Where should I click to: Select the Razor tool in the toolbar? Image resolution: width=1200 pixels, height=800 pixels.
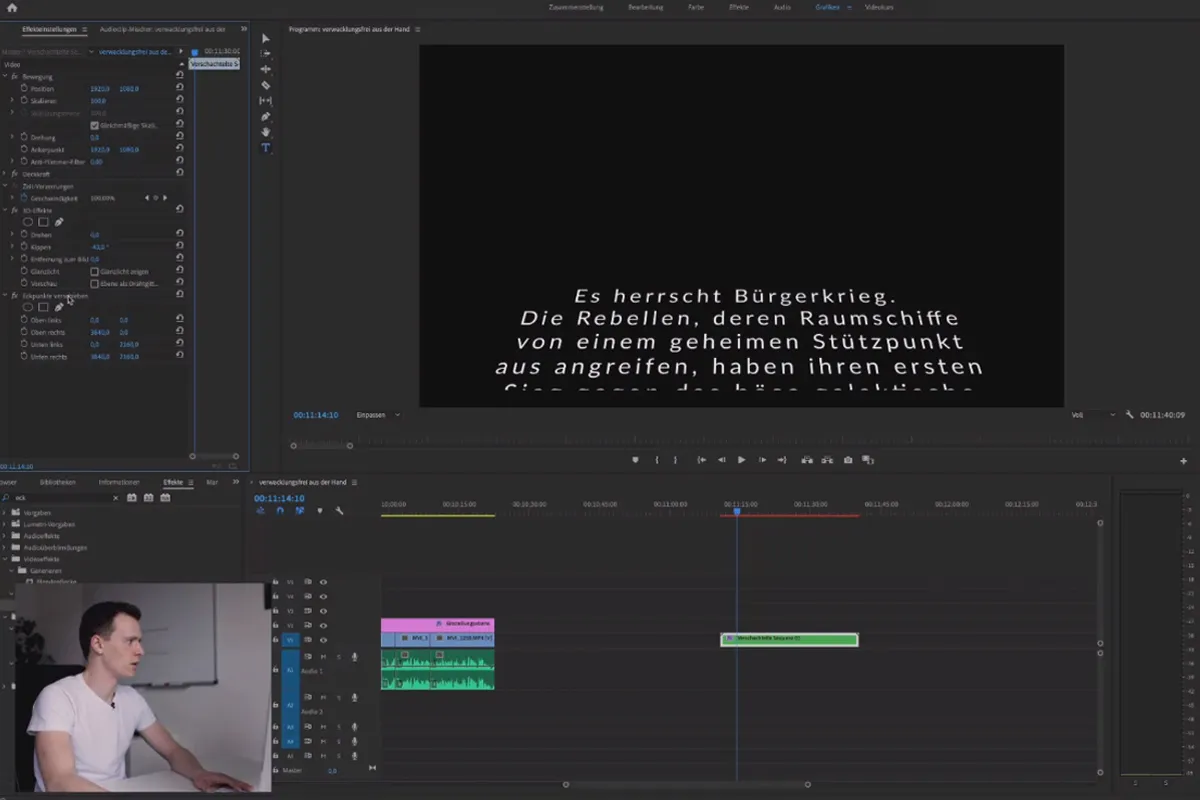(x=266, y=85)
